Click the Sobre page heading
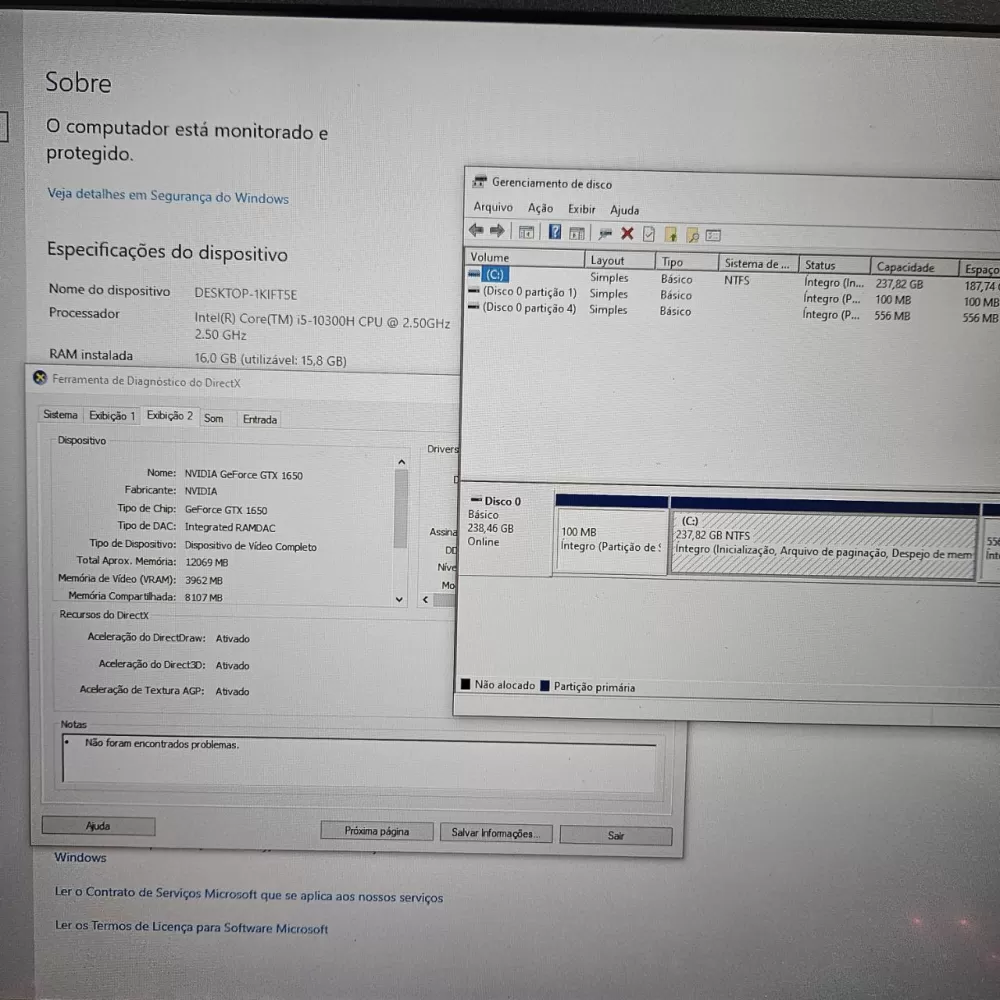The height and width of the screenshot is (1000, 1000). point(78,83)
